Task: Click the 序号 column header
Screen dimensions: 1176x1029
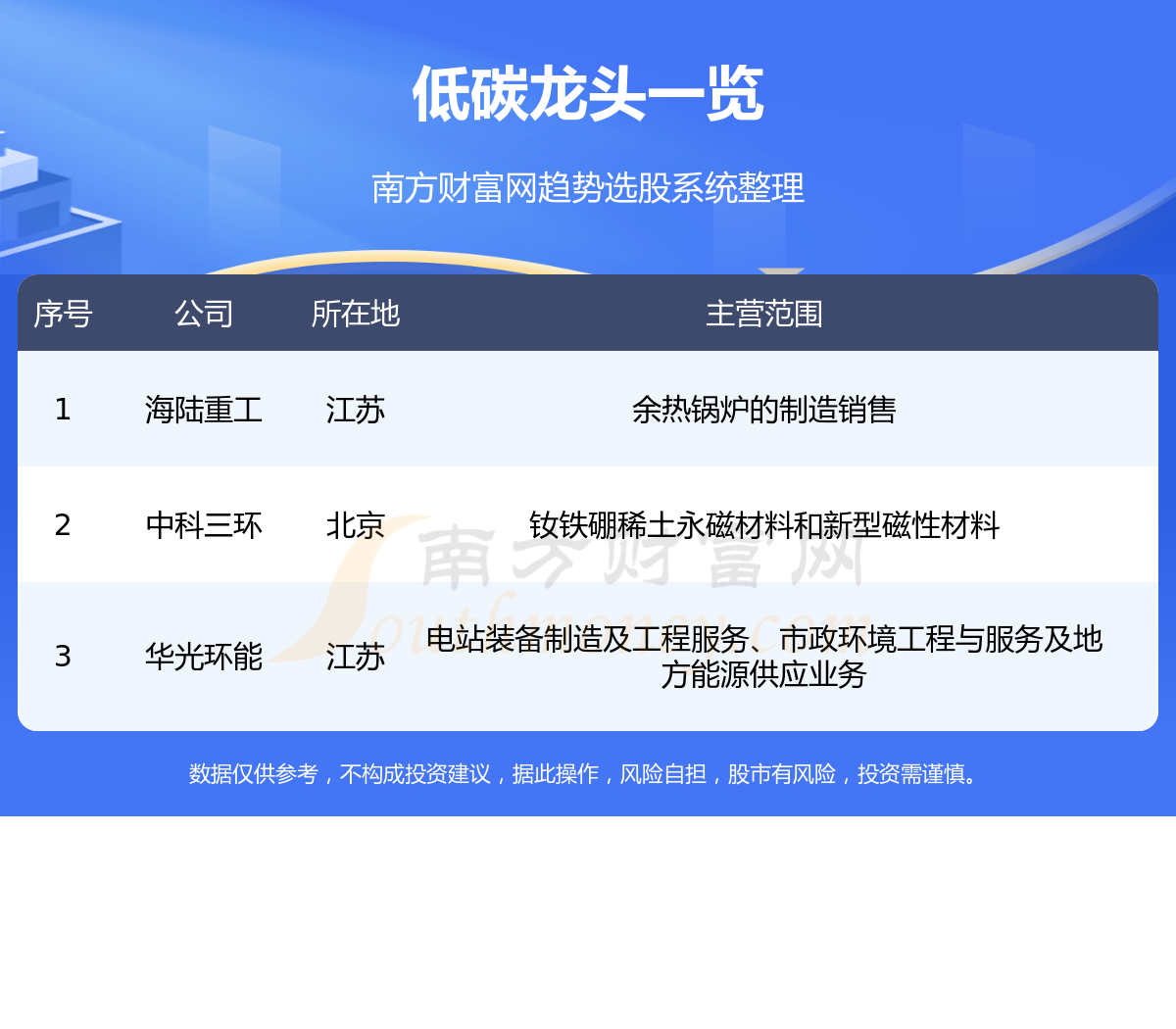Action: pos(63,314)
